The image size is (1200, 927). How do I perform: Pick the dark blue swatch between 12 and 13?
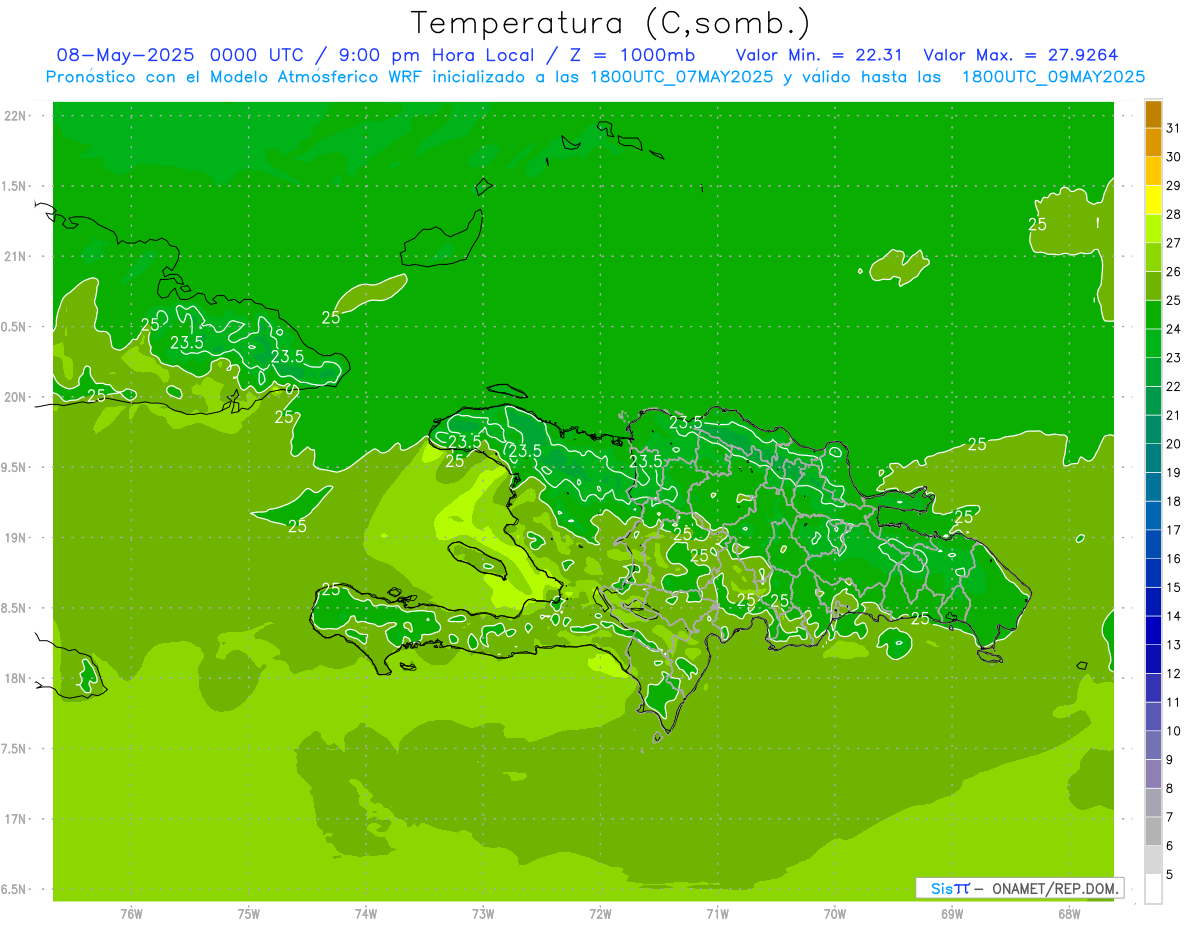1153,659
